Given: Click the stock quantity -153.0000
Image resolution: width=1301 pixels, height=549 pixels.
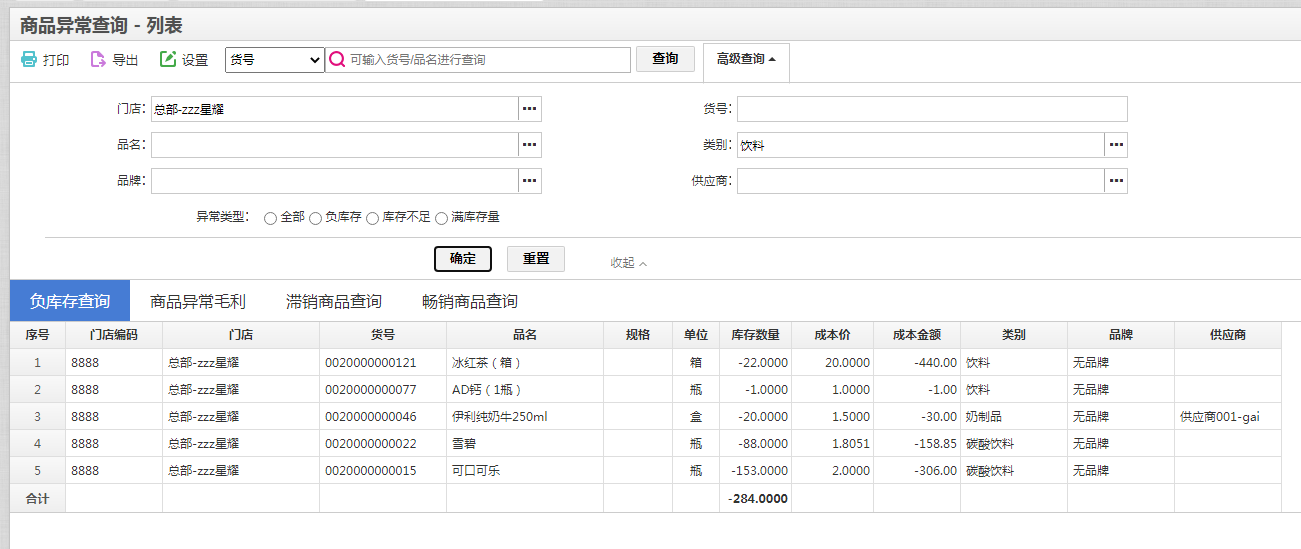Looking at the screenshot, I should 760,470.
